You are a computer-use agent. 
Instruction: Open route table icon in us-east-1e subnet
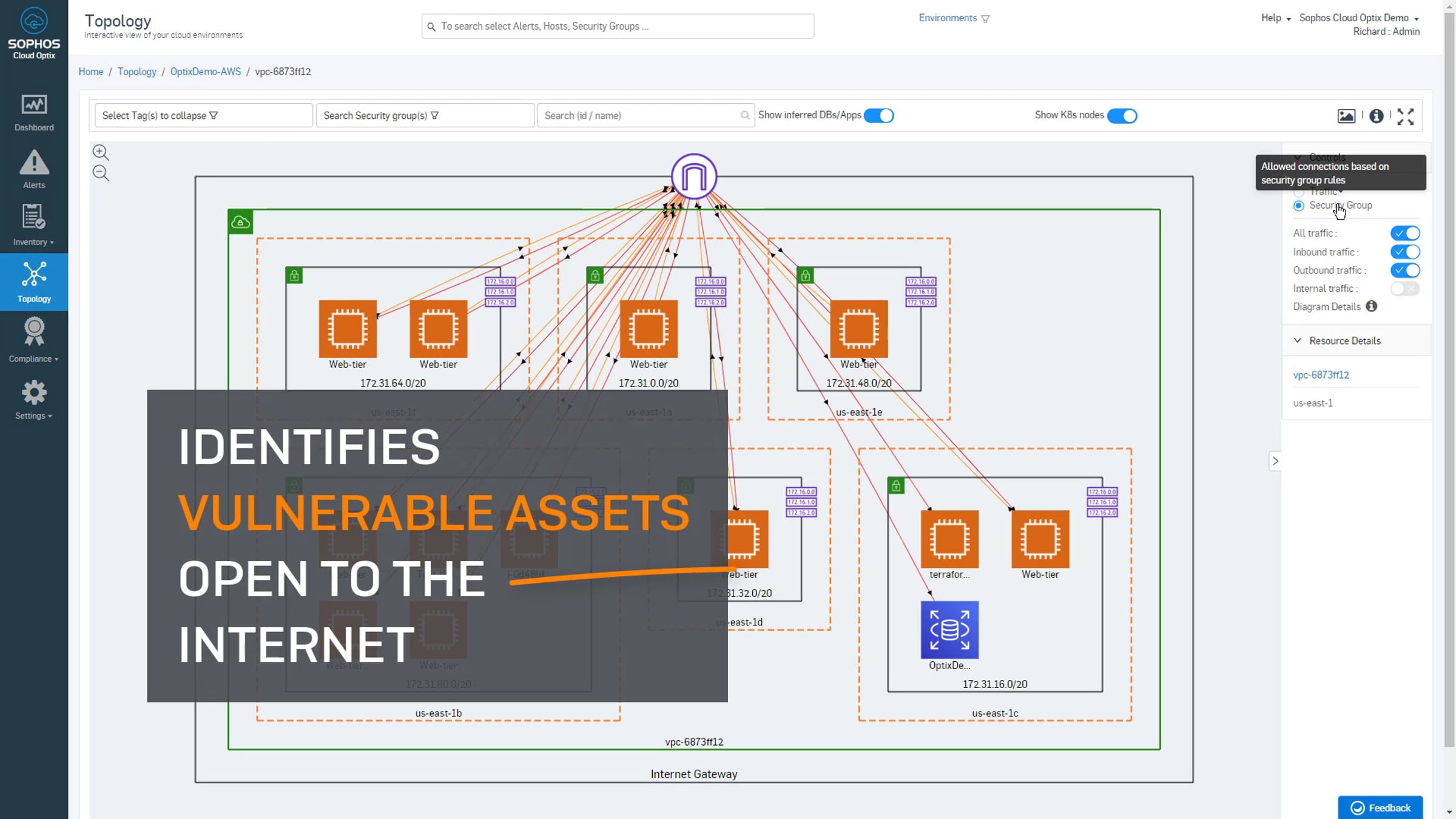tap(921, 292)
